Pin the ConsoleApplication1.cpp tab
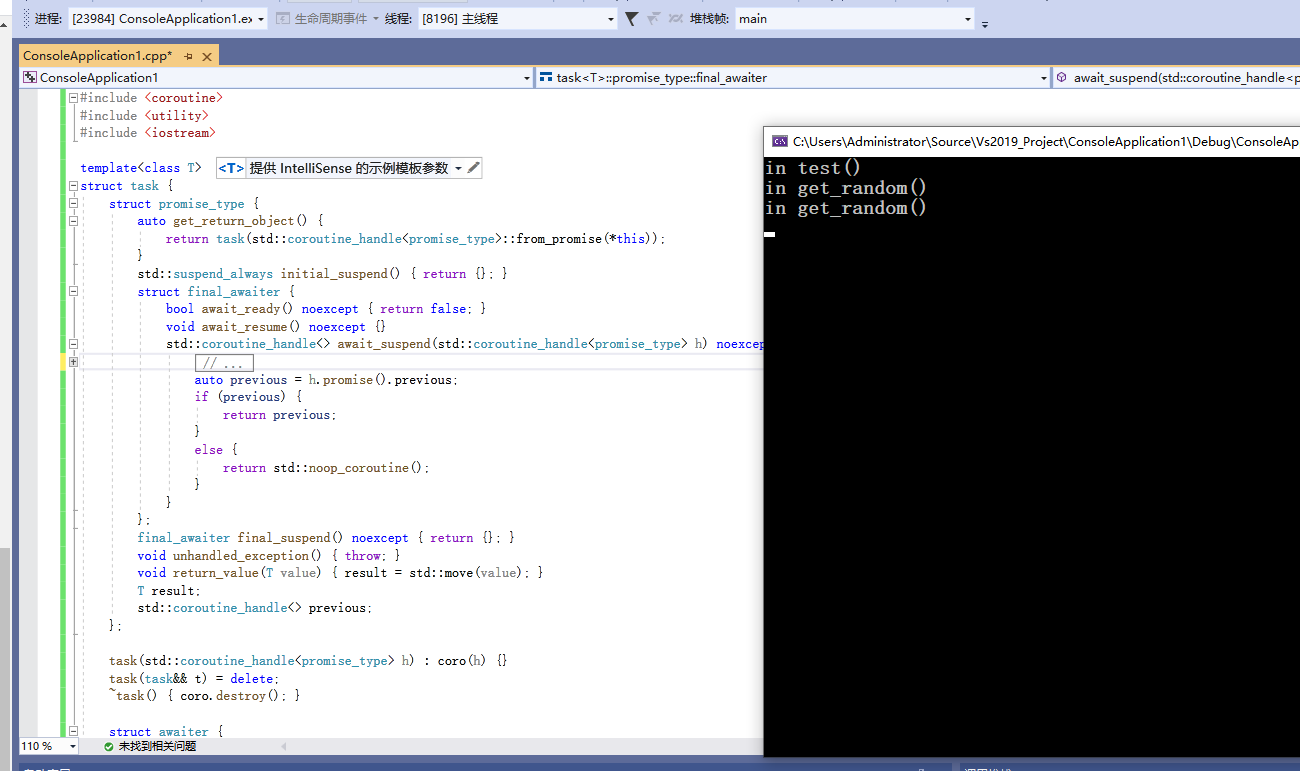Screen dimensions: 1300x771 186,57
